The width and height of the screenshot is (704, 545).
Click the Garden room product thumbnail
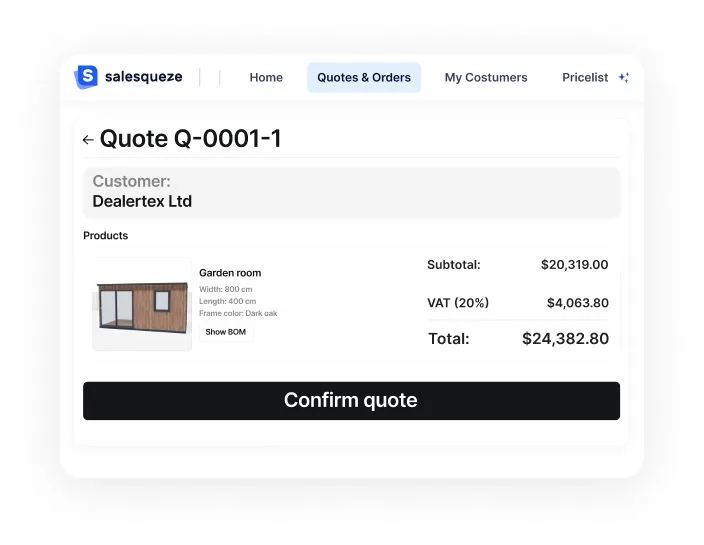point(142,304)
